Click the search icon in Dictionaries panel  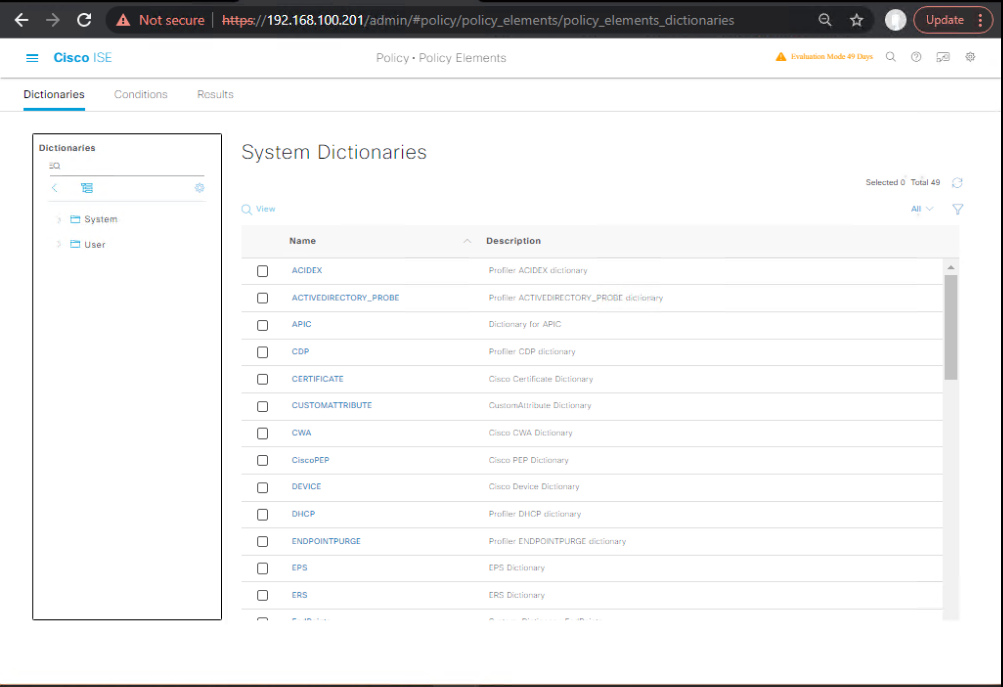pyautogui.click(x=54, y=166)
